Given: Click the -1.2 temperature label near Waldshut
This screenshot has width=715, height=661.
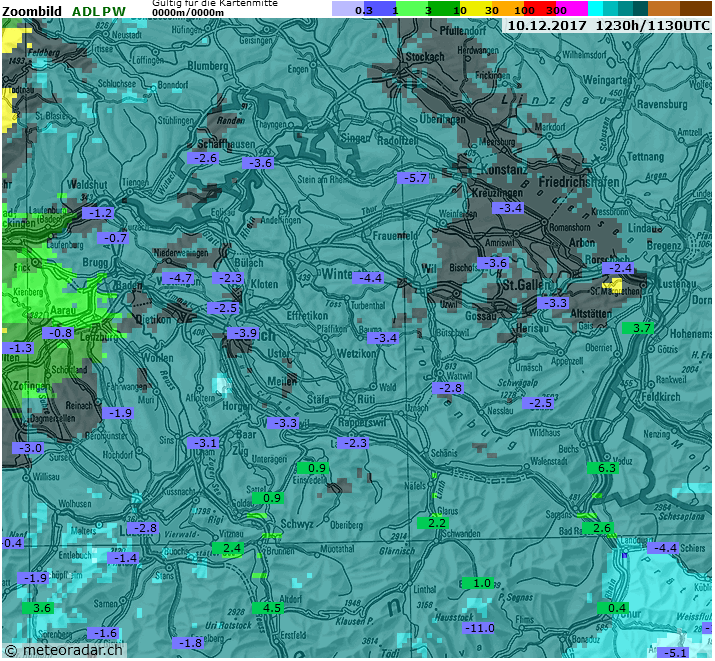Looking at the screenshot, I should click(98, 213).
